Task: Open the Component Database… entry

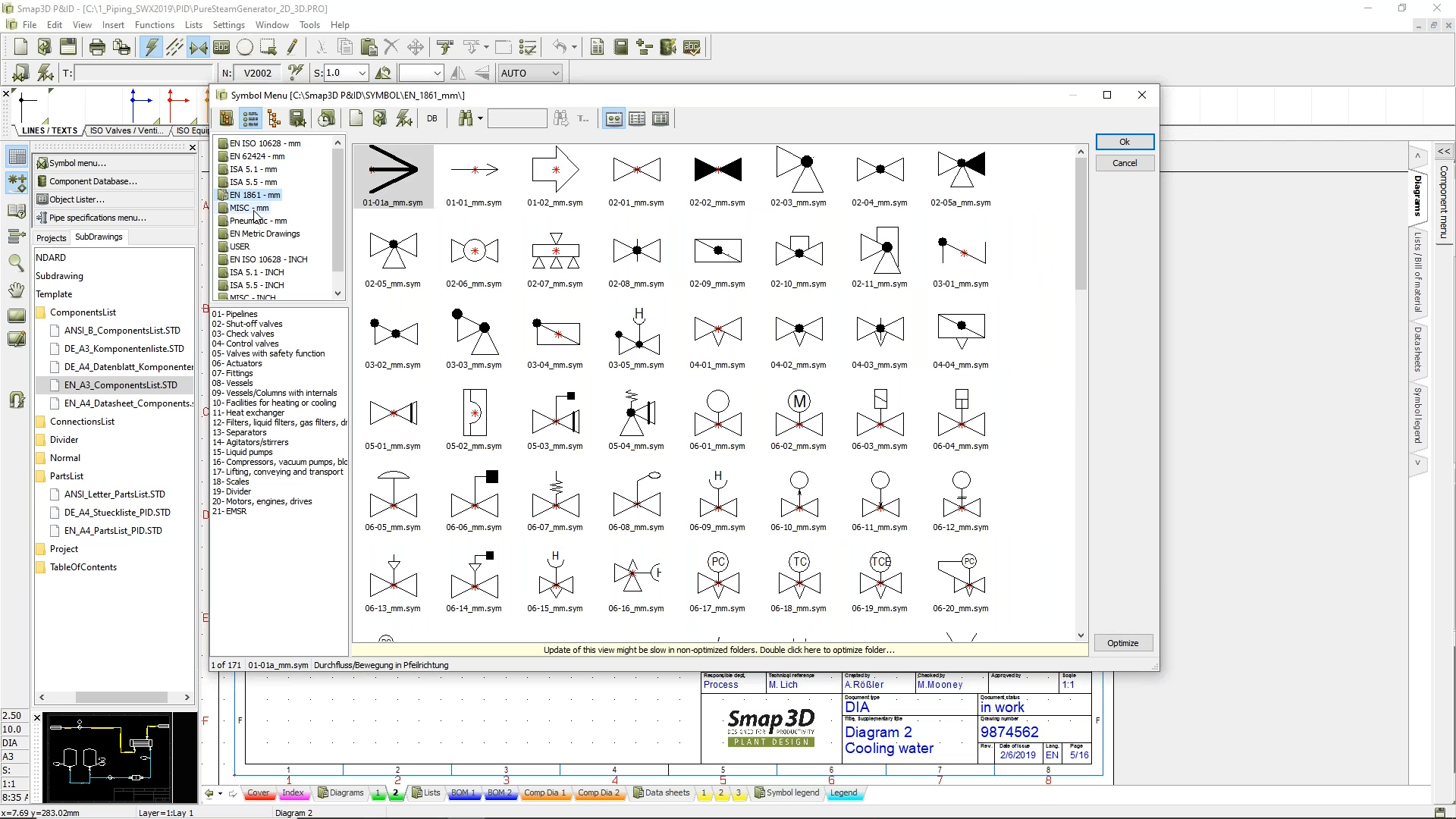Action: (x=115, y=181)
